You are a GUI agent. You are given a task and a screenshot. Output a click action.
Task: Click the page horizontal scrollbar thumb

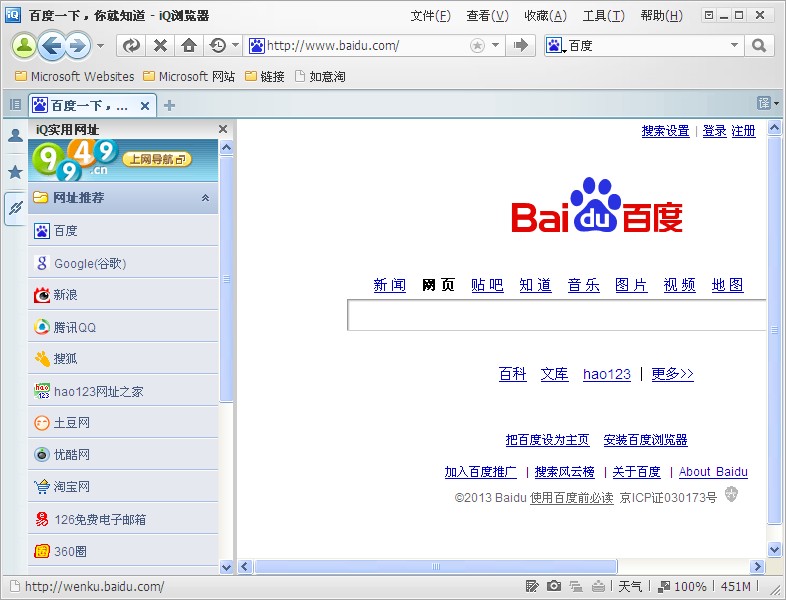click(436, 566)
